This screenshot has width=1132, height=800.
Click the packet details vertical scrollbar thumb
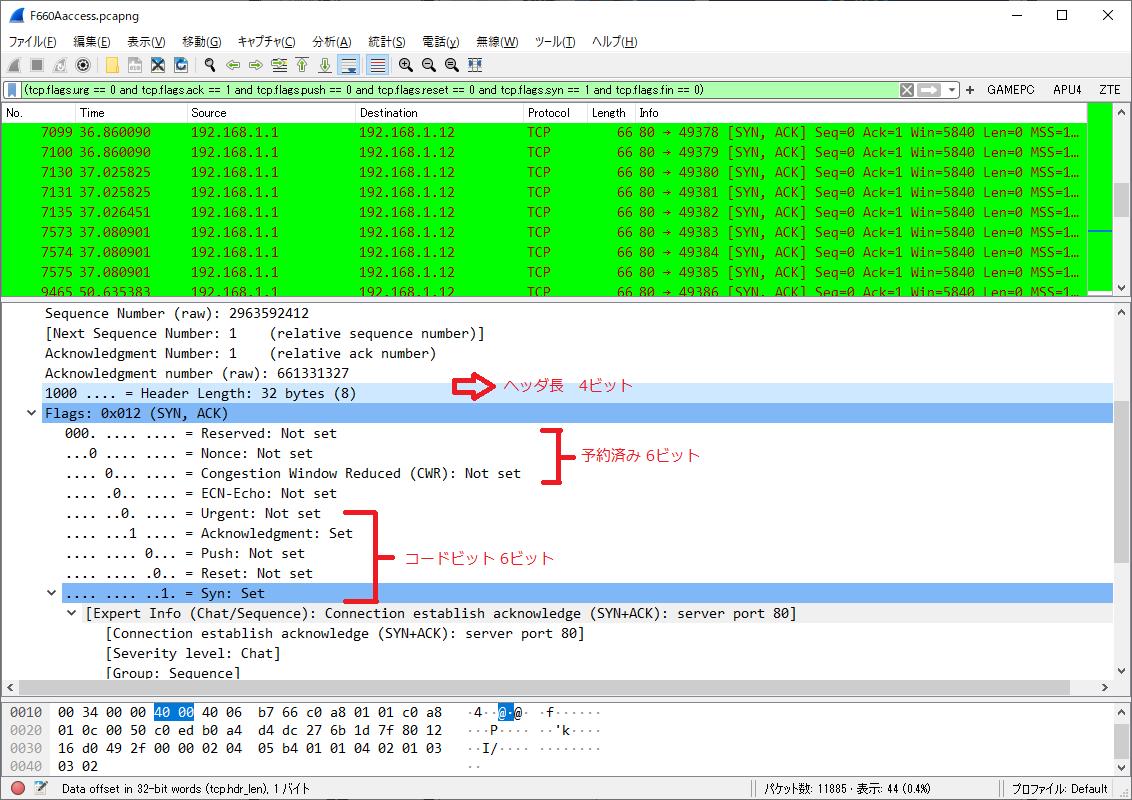pos(1121,482)
